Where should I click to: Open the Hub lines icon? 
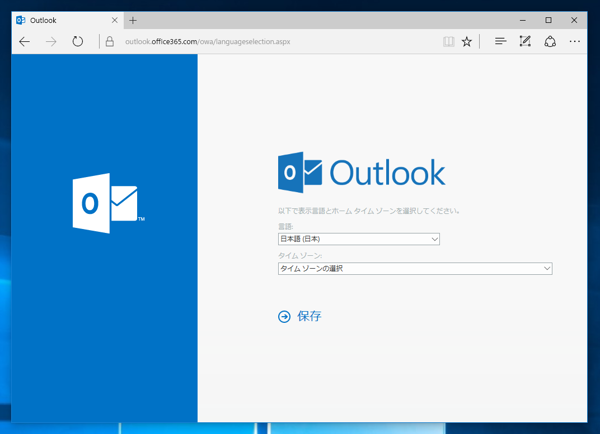[x=500, y=41]
